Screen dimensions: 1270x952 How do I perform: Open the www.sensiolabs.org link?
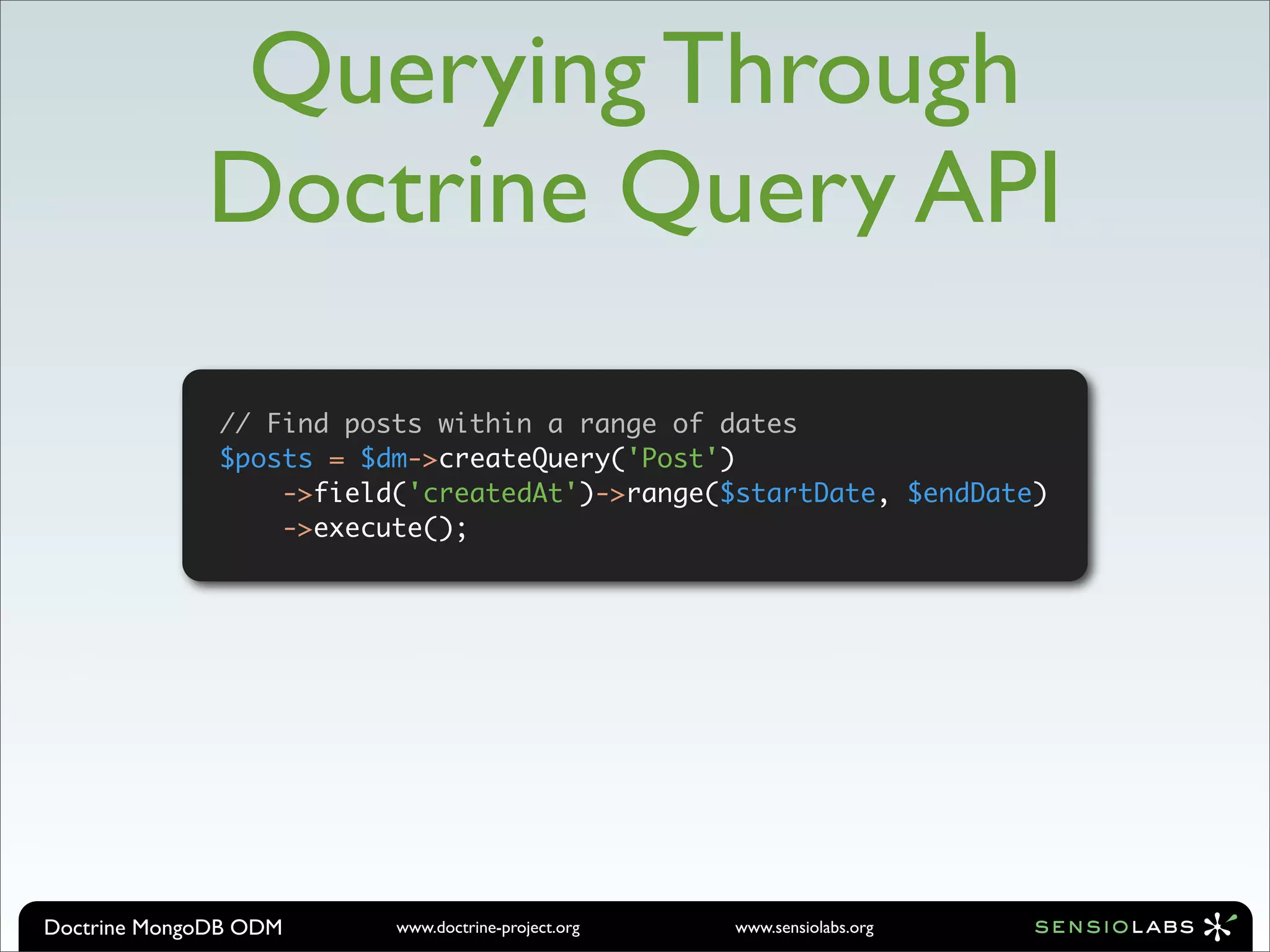pos(804,928)
